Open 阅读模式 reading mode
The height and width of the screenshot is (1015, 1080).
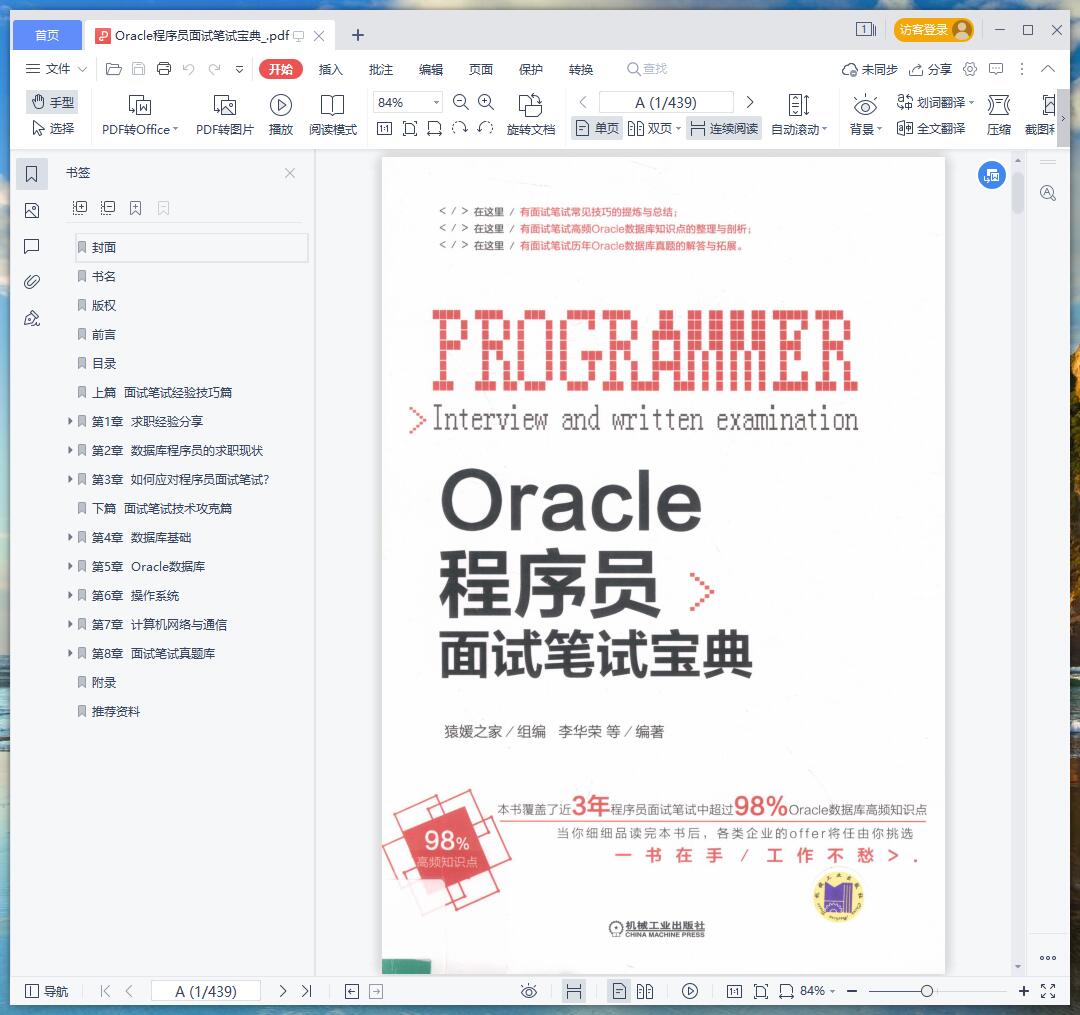[x=333, y=114]
